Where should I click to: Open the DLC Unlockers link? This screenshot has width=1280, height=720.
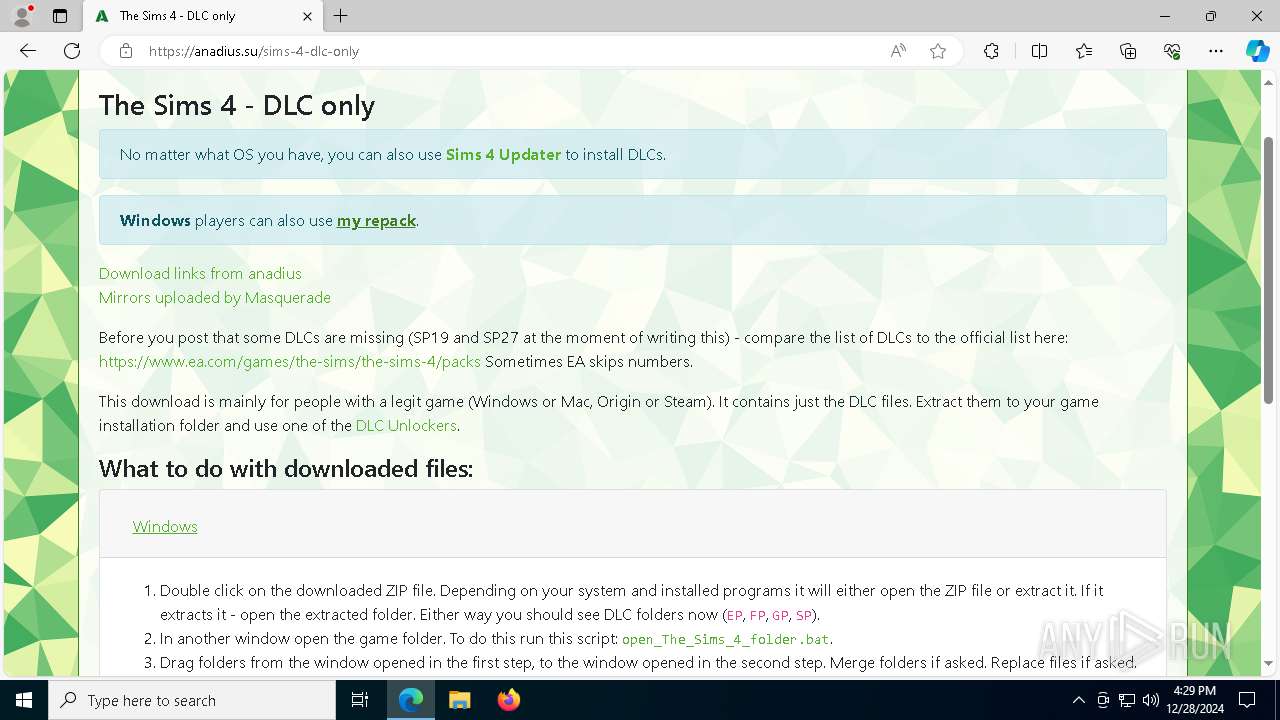(x=406, y=425)
